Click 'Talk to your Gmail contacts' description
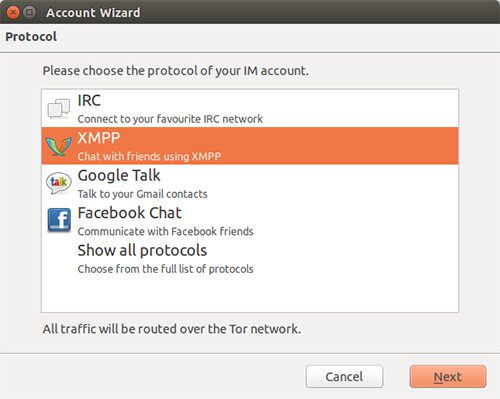The height and width of the screenshot is (399, 500). click(x=142, y=194)
